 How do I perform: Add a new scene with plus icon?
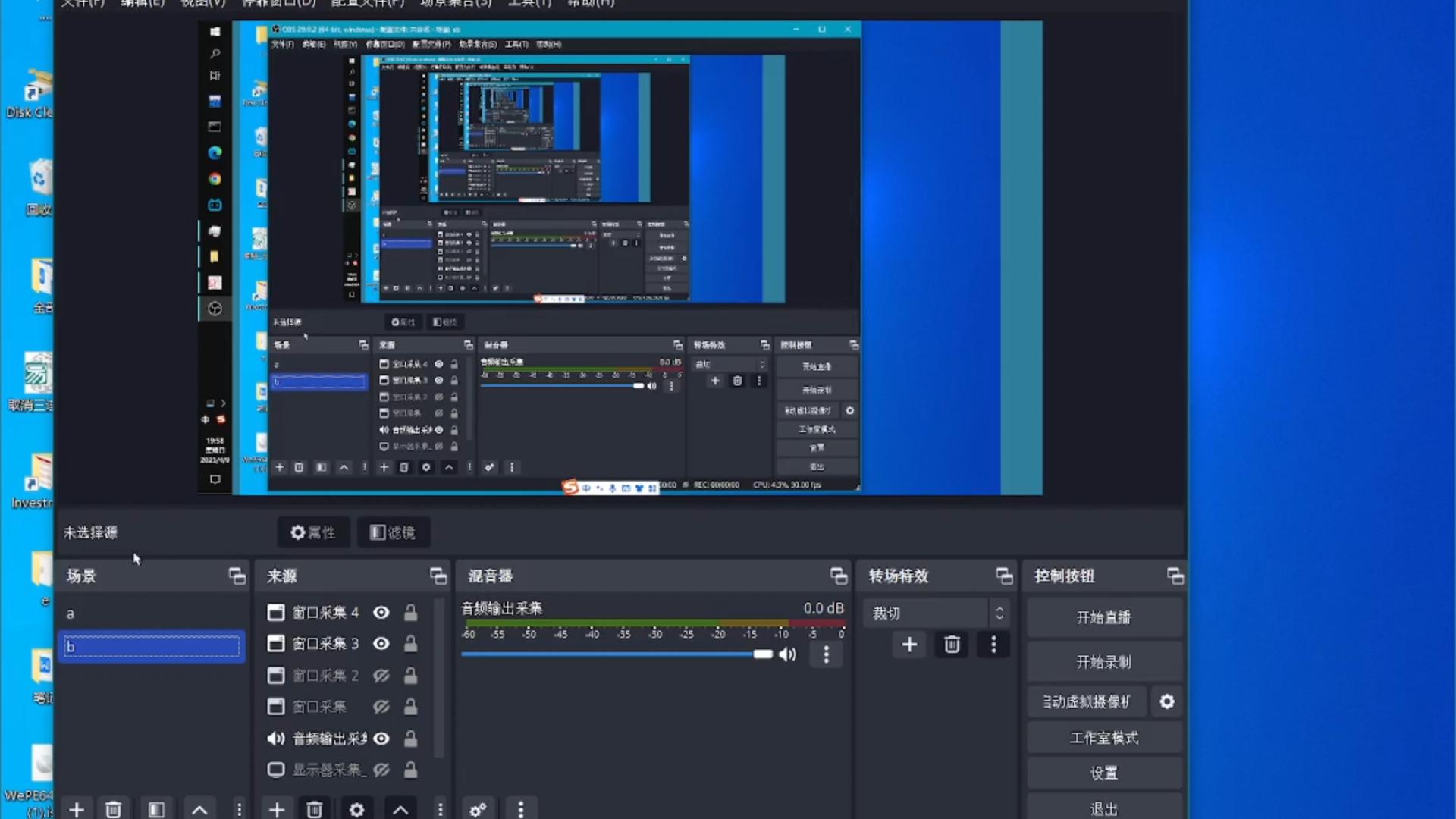(77, 809)
